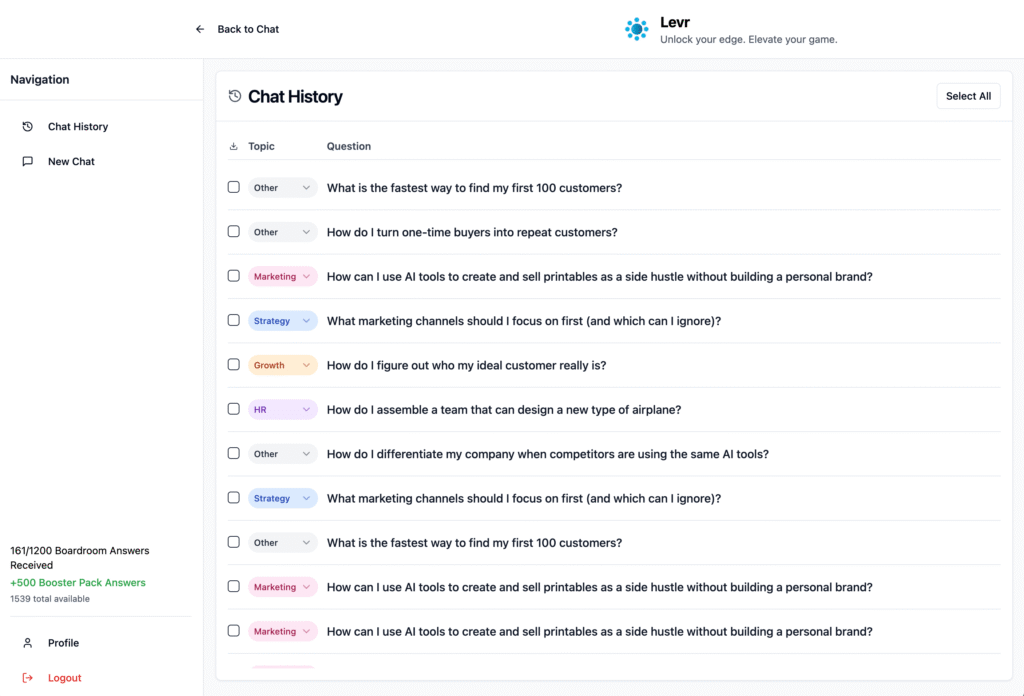The width and height of the screenshot is (1024, 696).
Task: Expand the HR topic dropdown
Action: coord(282,409)
